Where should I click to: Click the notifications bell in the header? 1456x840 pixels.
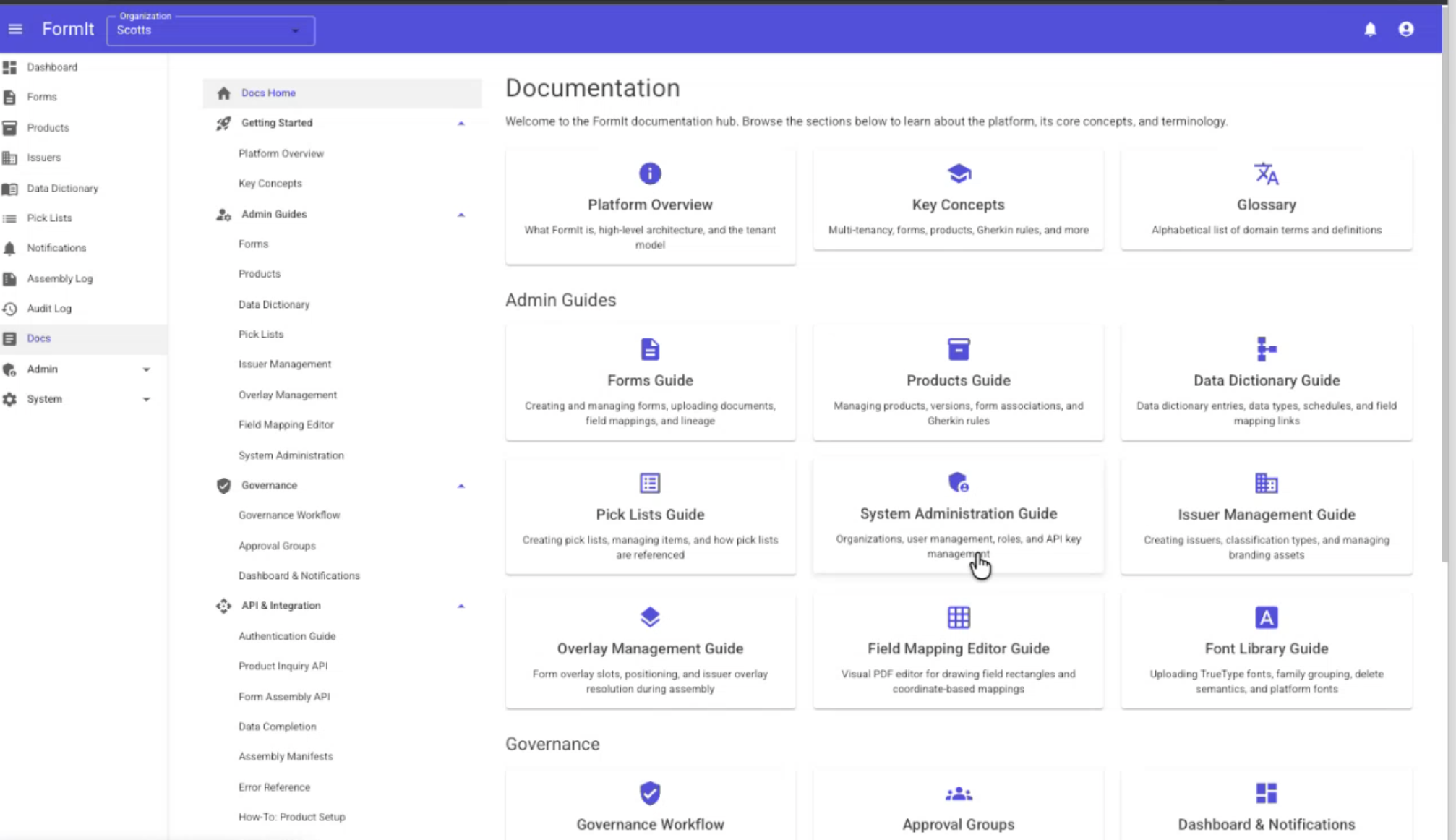click(1370, 29)
